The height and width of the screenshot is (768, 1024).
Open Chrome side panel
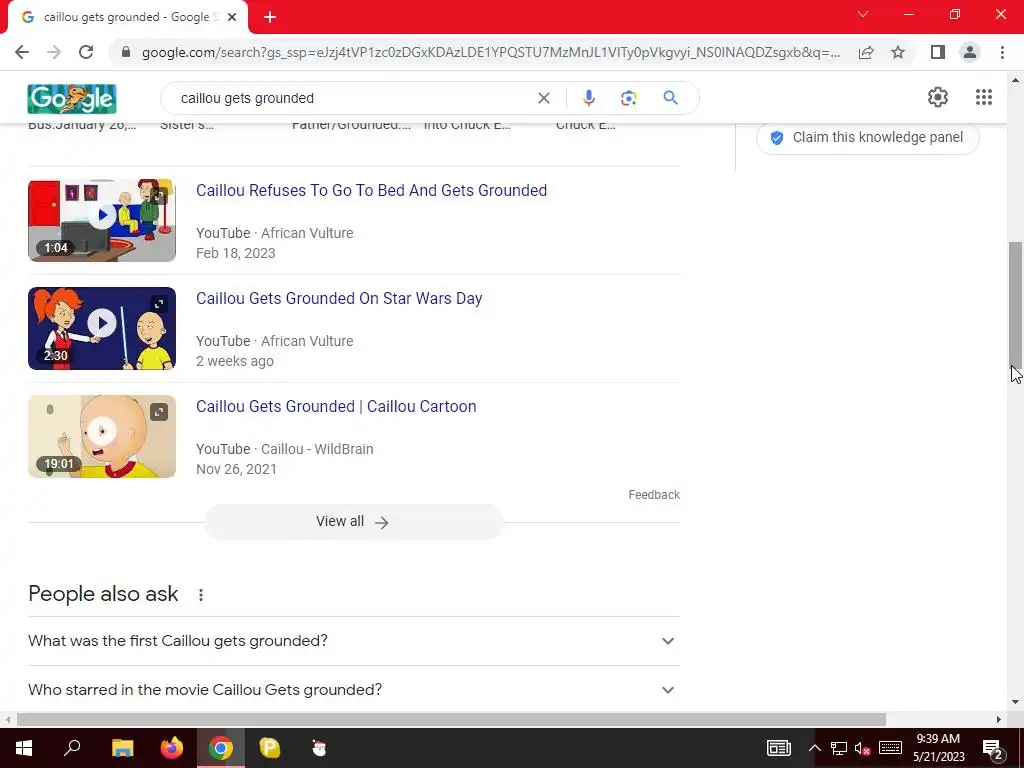[938, 52]
